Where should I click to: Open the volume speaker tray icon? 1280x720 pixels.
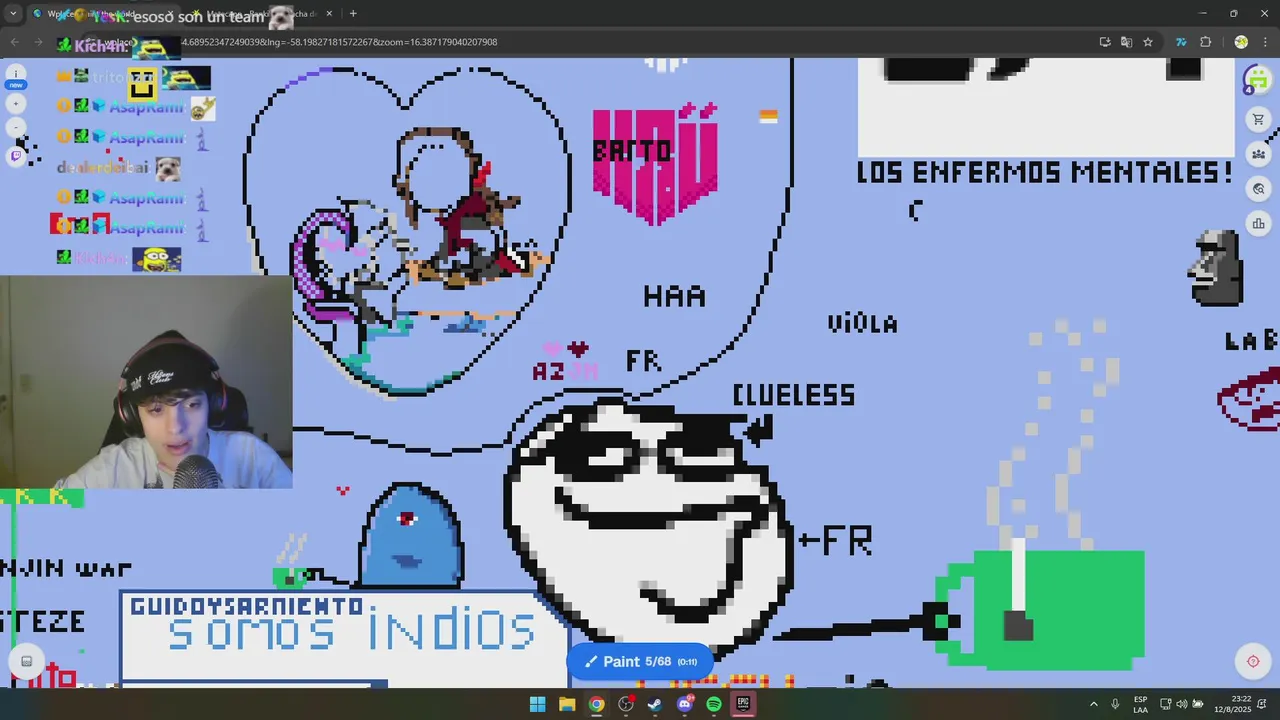coord(1181,704)
